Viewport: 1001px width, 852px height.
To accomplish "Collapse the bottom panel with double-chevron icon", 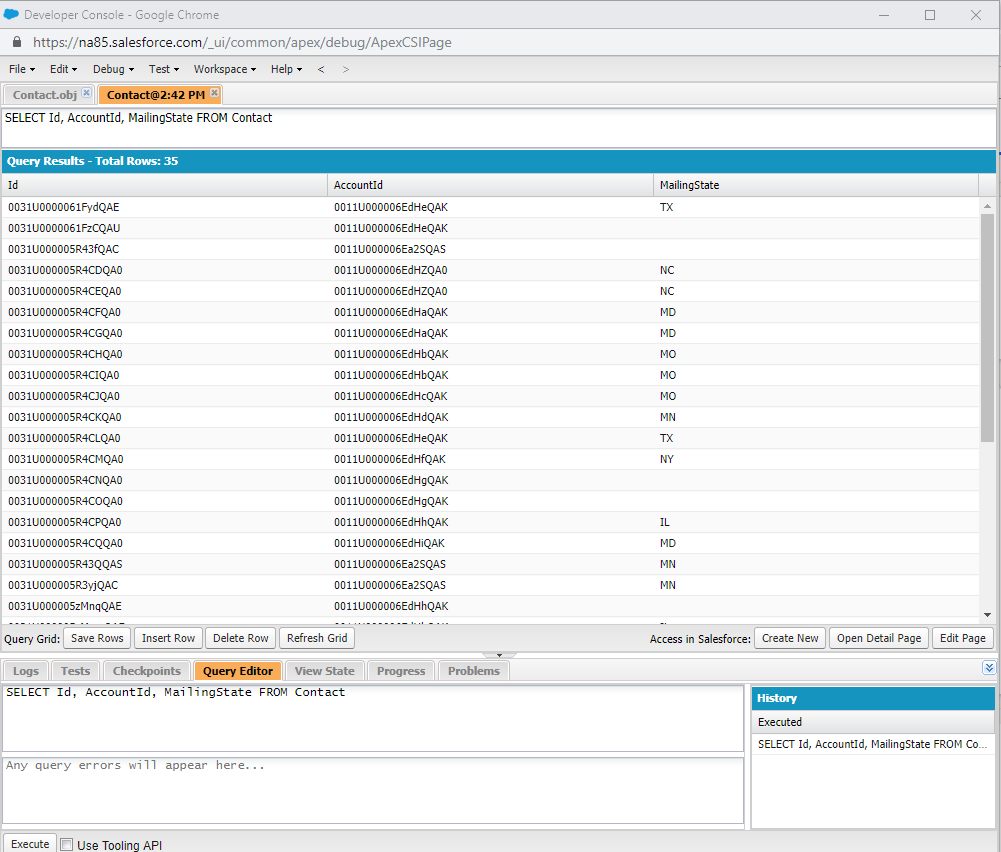I will tap(988, 668).
